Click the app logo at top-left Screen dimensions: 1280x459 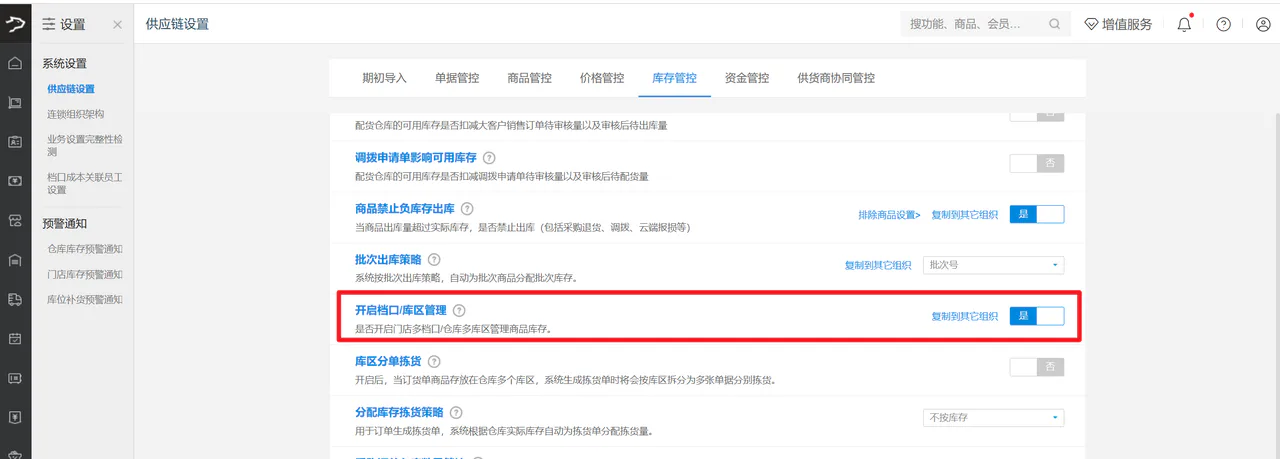[15, 24]
